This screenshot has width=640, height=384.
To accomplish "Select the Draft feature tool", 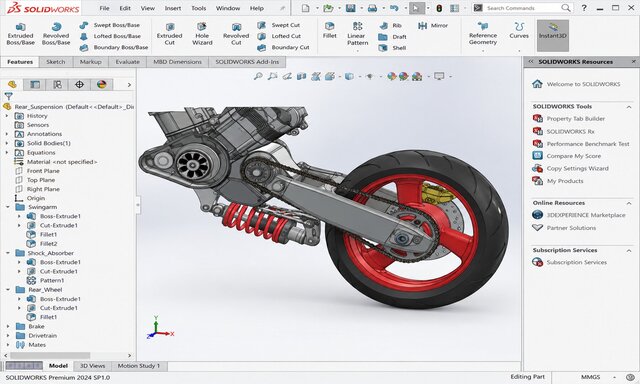I will pos(392,37).
